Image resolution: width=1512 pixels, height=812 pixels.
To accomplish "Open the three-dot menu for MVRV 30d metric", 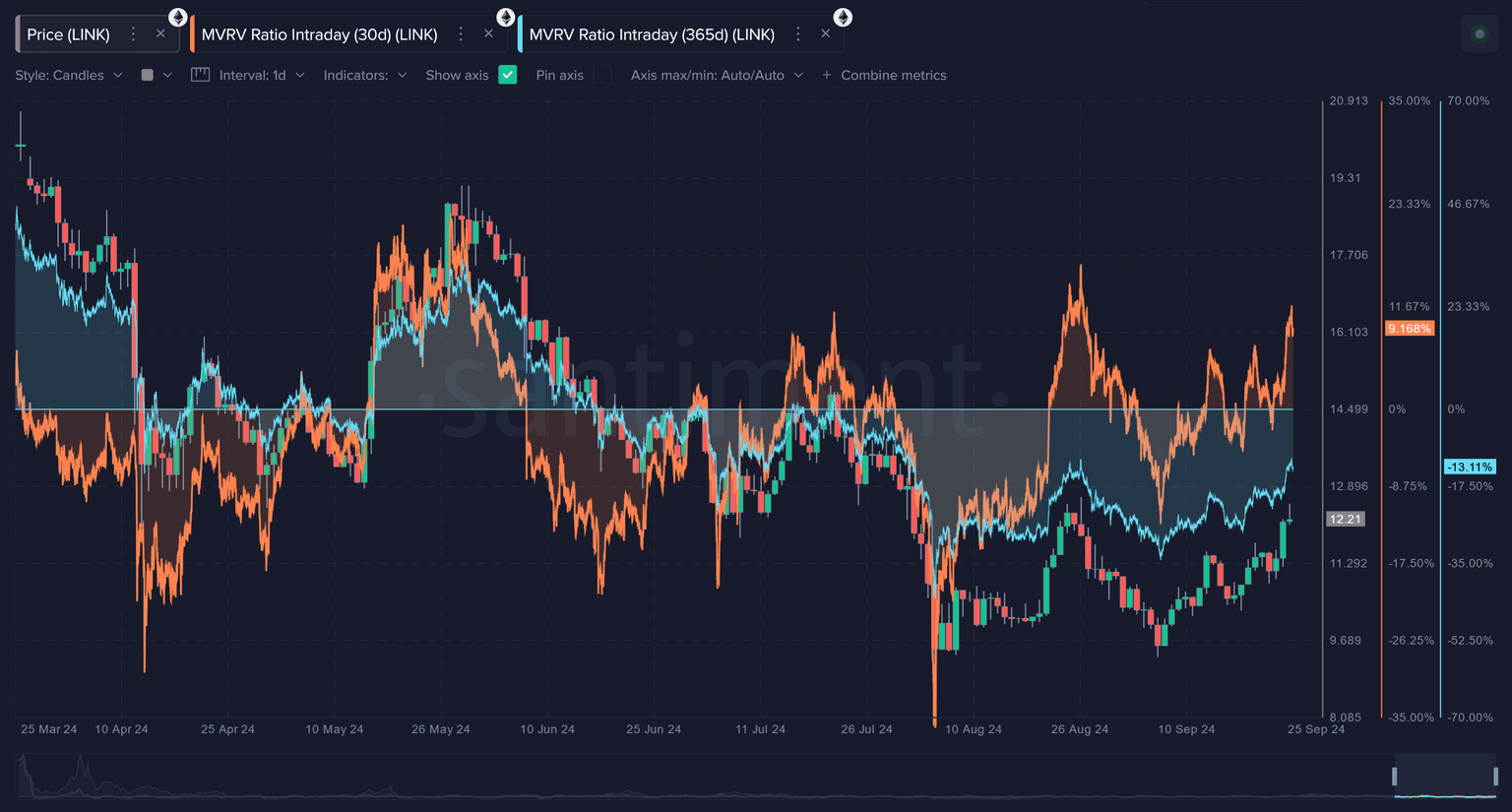I will 461,34.
